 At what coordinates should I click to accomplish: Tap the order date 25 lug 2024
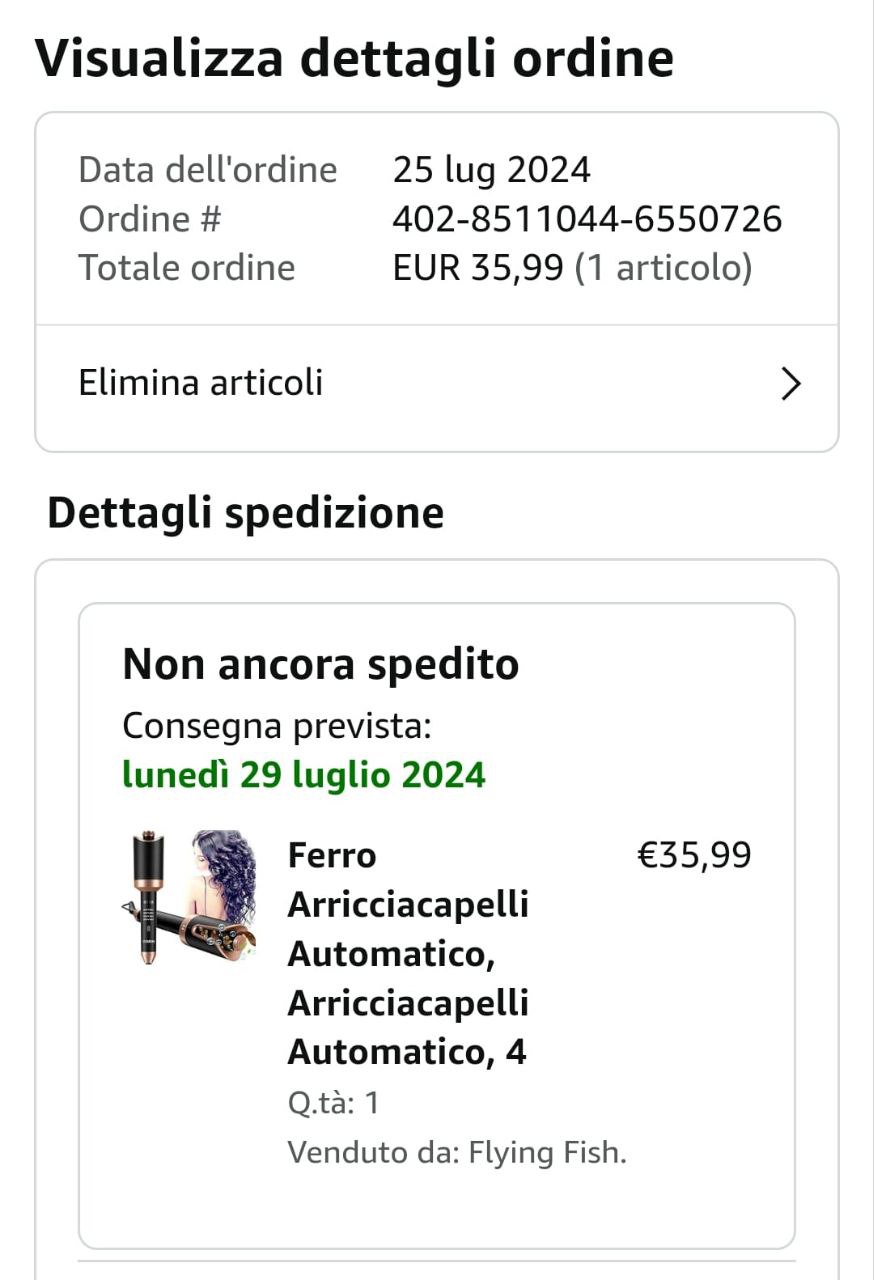pyautogui.click(x=491, y=170)
